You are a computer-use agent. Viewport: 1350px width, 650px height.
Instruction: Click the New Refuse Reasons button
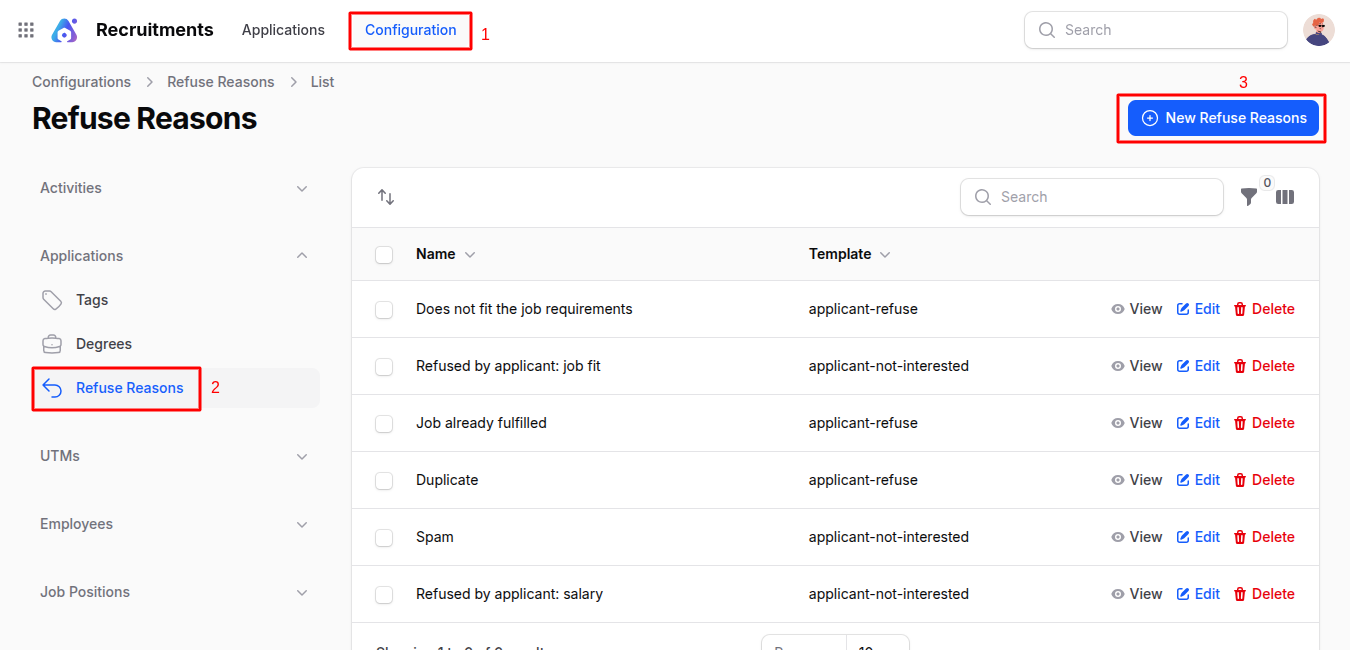coord(1223,118)
